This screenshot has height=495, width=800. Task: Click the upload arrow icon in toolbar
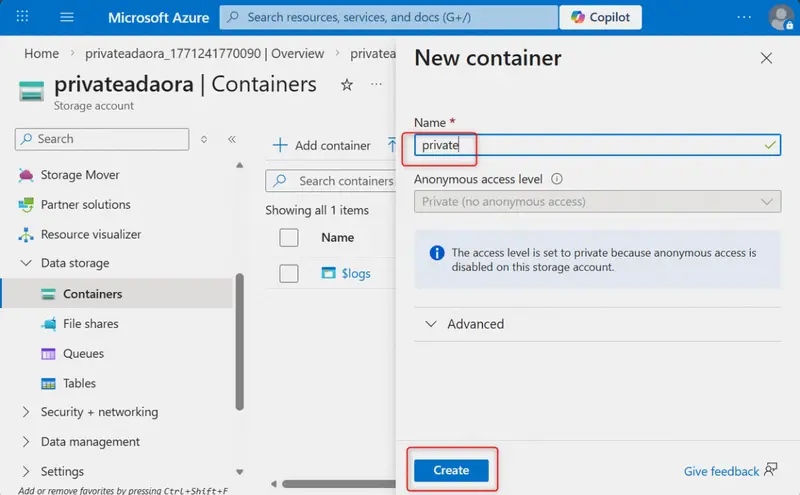[391, 145]
